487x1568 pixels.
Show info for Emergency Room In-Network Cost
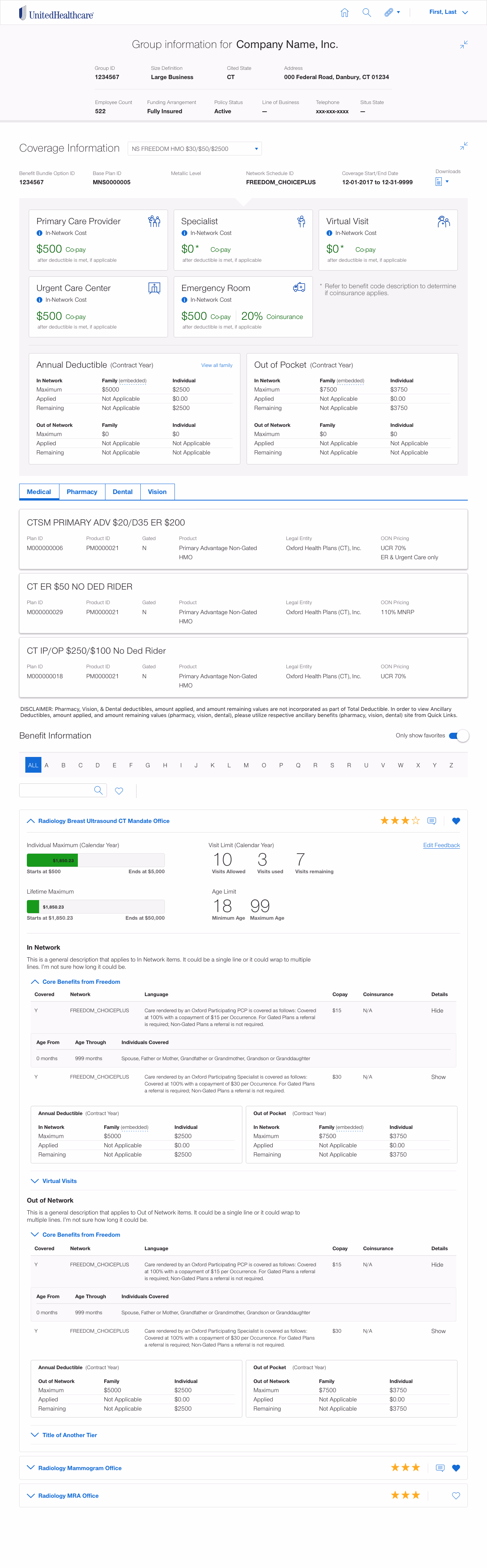pos(184,300)
